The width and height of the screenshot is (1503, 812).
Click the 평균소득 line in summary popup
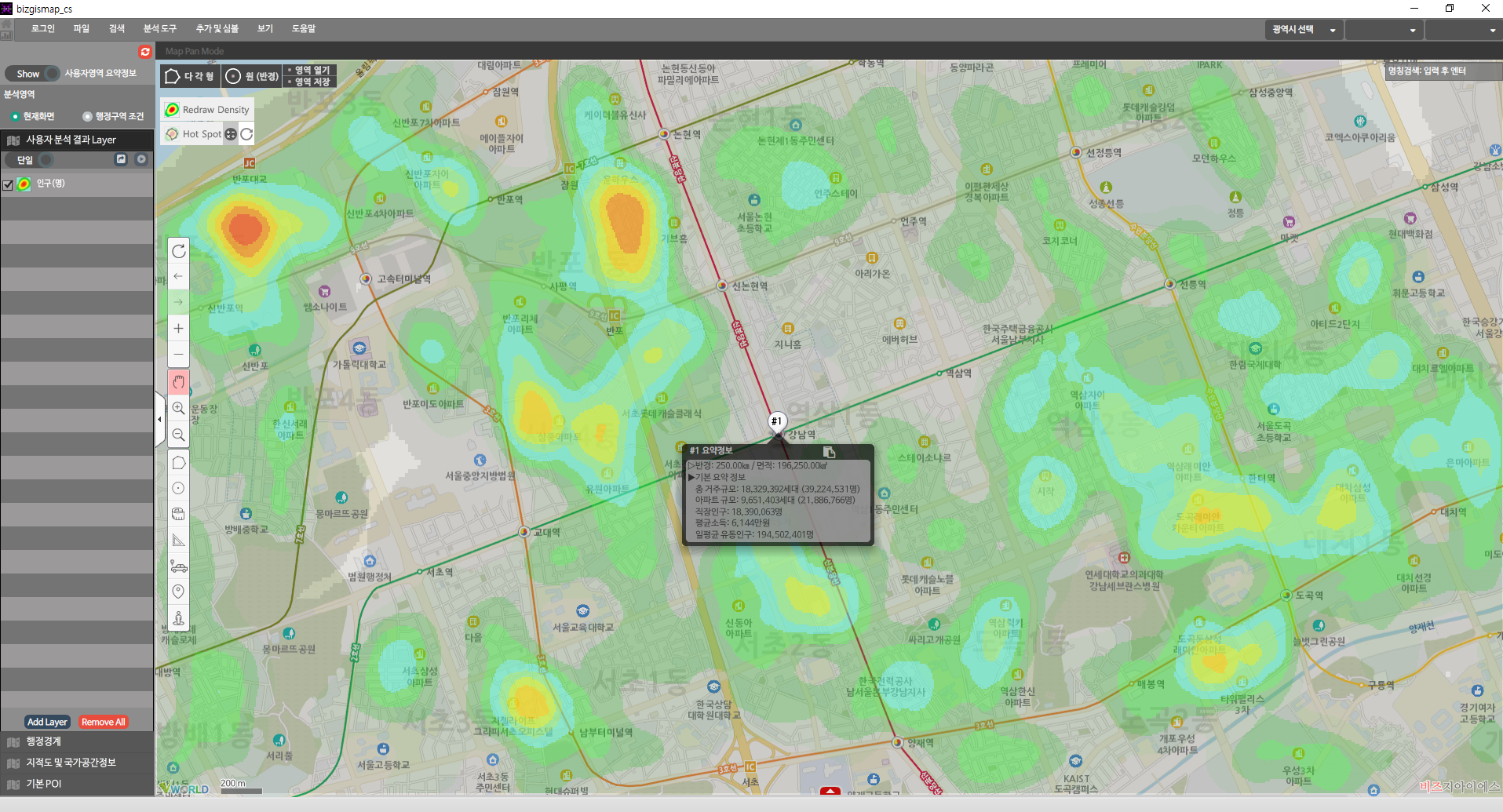point(732,523)
